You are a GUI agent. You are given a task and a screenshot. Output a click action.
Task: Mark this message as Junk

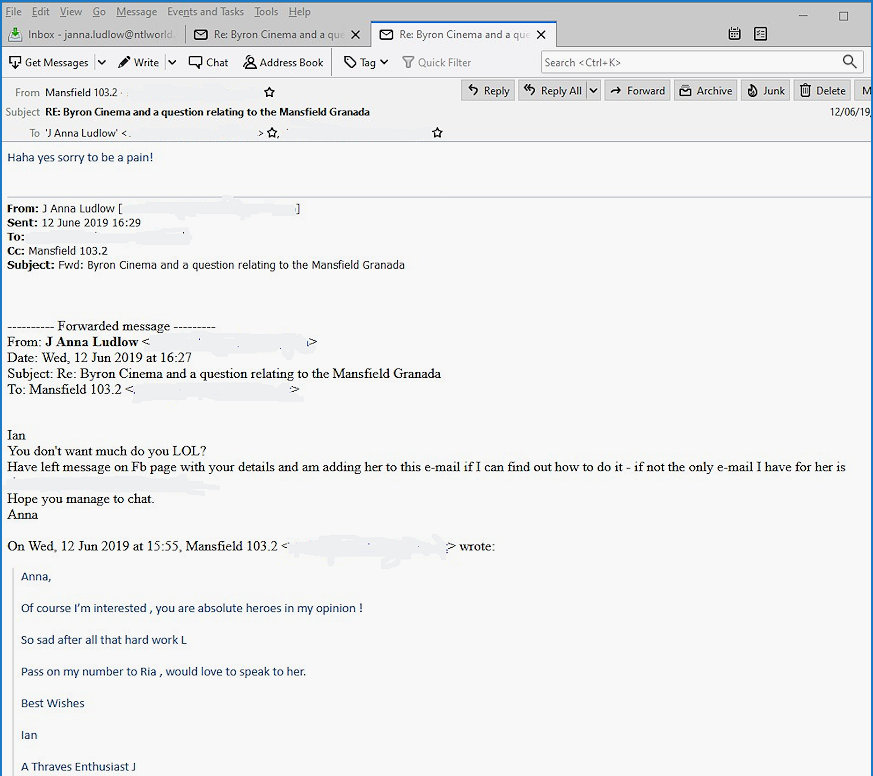tap(766, 91)
